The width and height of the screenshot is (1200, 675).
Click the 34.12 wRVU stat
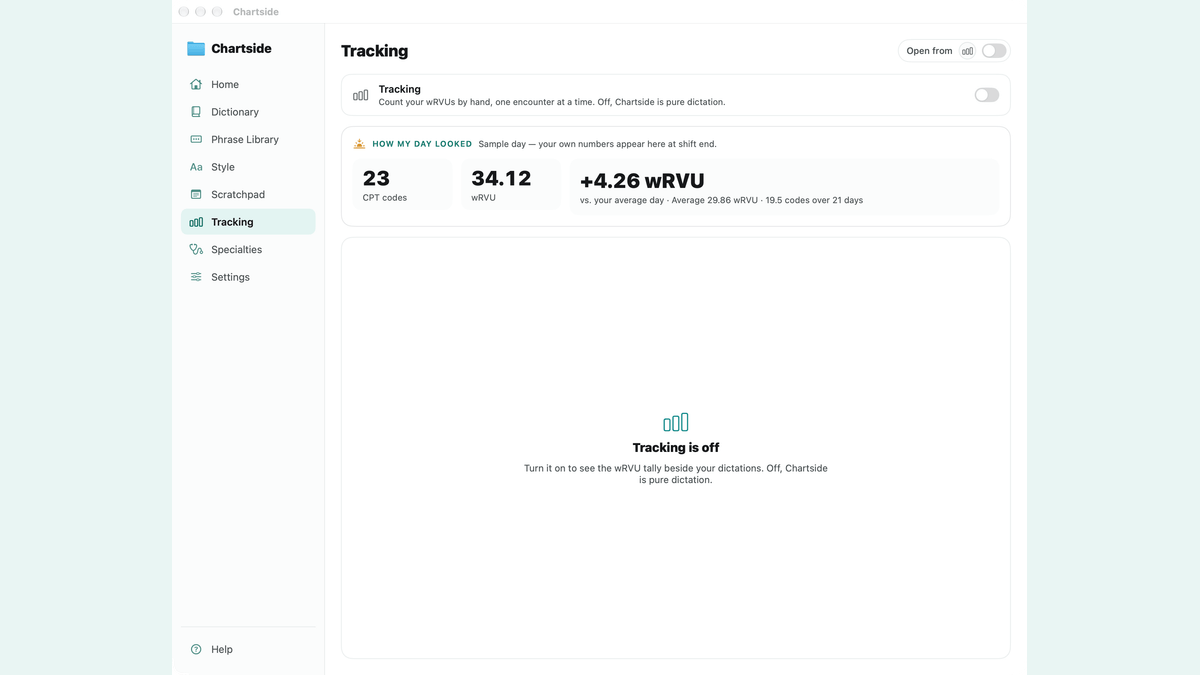point(511,185)
